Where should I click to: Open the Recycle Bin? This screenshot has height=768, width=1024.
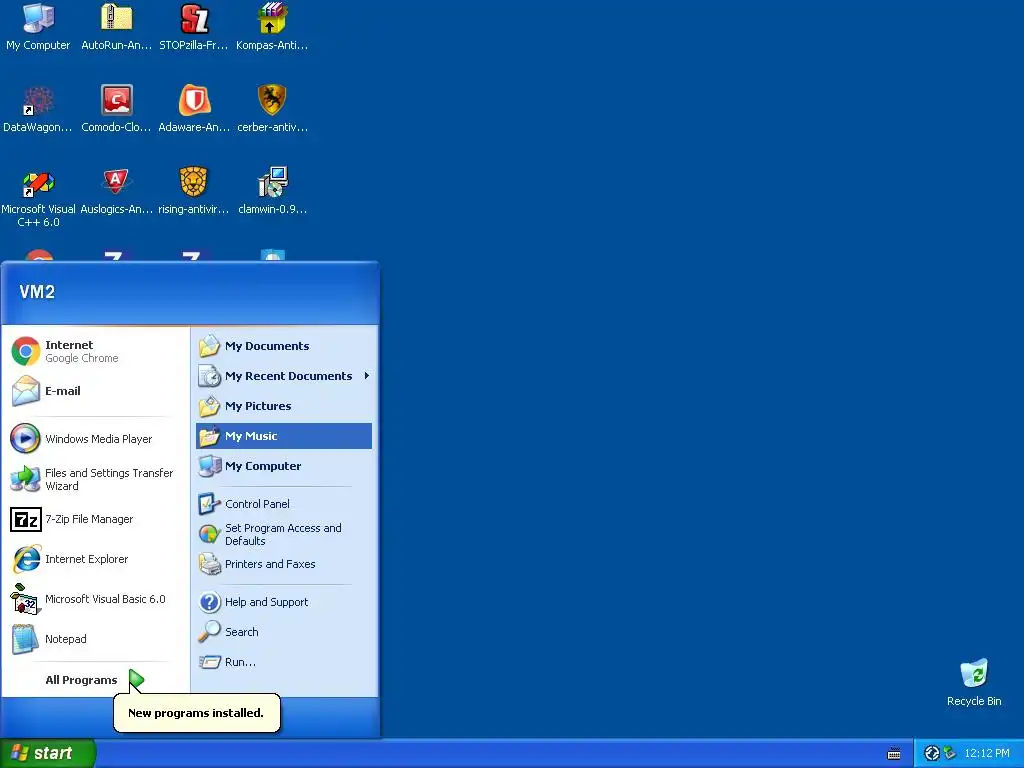(x=974, y=682)
